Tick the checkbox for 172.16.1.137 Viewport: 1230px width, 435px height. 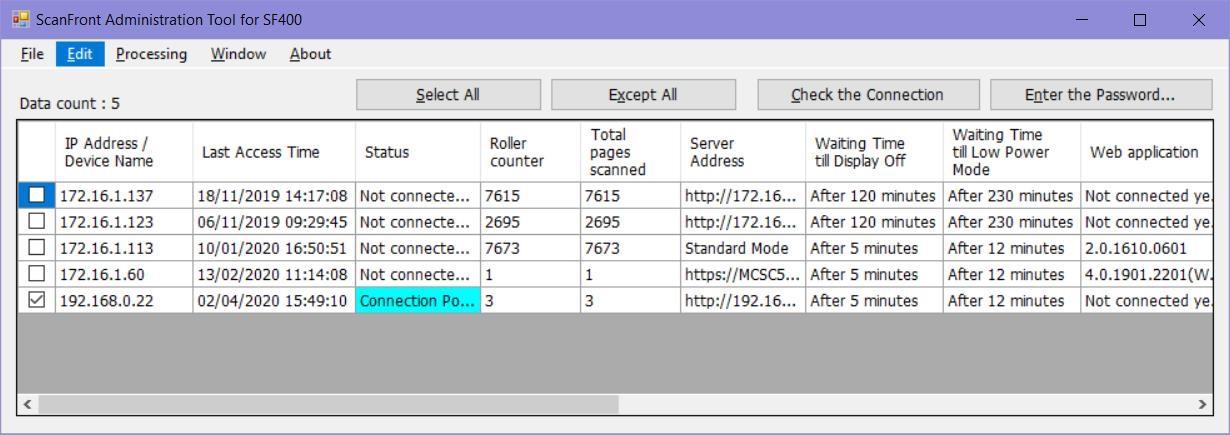click(x=36, y=196)
